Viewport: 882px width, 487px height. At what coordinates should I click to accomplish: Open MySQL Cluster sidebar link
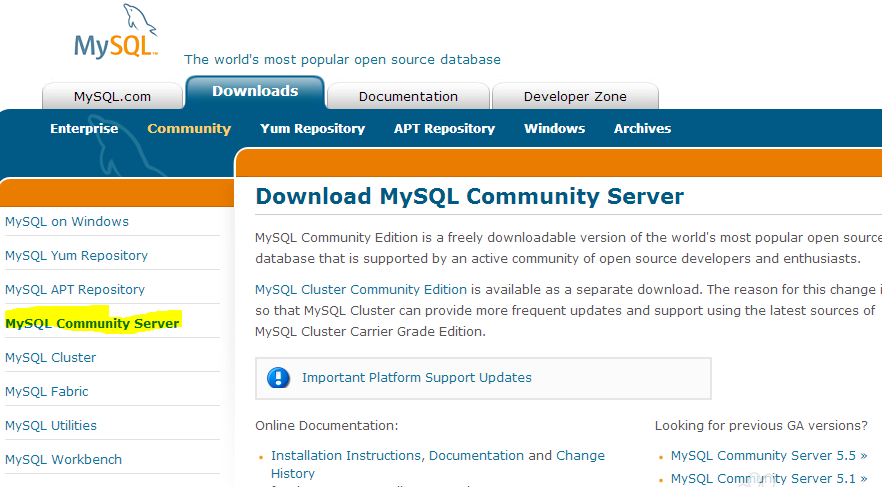pyautogui.click(x=51, y=358)
